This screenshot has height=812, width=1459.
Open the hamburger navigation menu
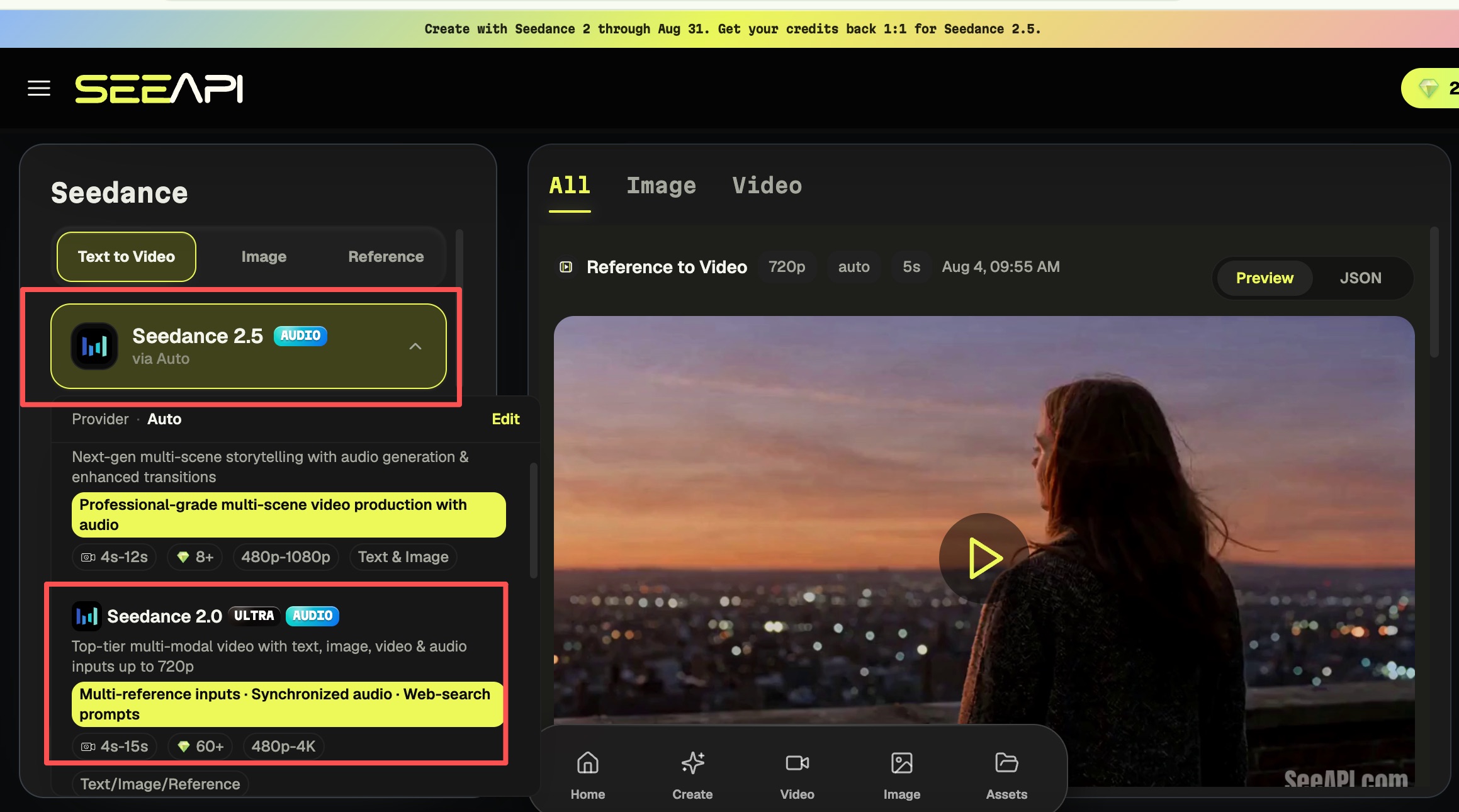39,88
